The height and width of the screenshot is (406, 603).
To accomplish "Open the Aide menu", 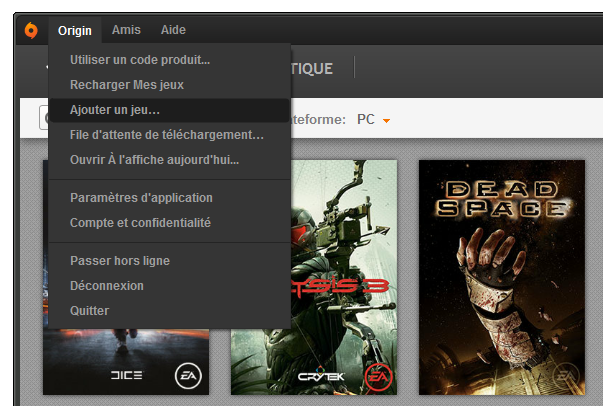I will click(x=173, y=30).
